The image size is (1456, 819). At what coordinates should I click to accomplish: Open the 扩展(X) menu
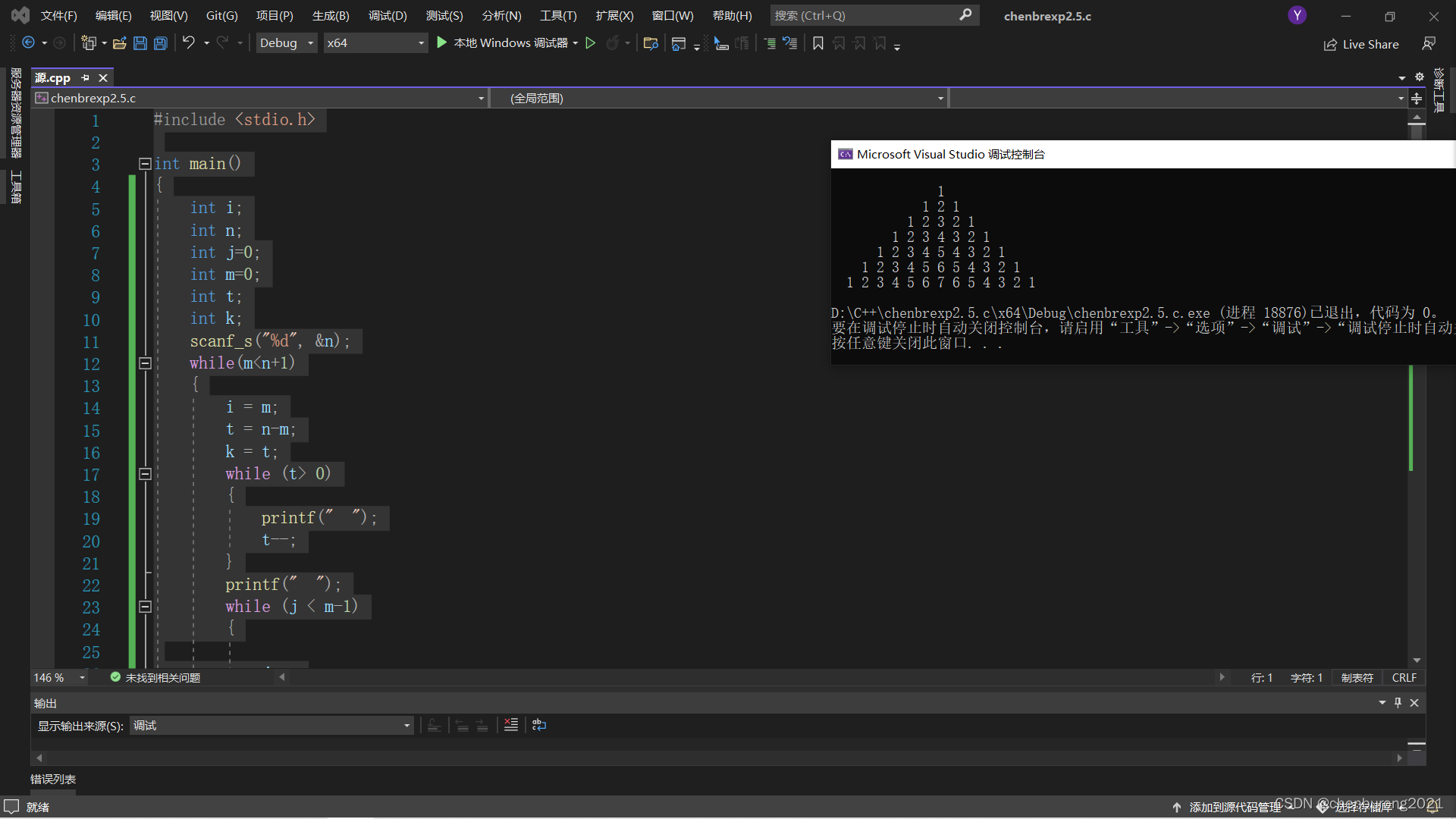coord(614,15)
